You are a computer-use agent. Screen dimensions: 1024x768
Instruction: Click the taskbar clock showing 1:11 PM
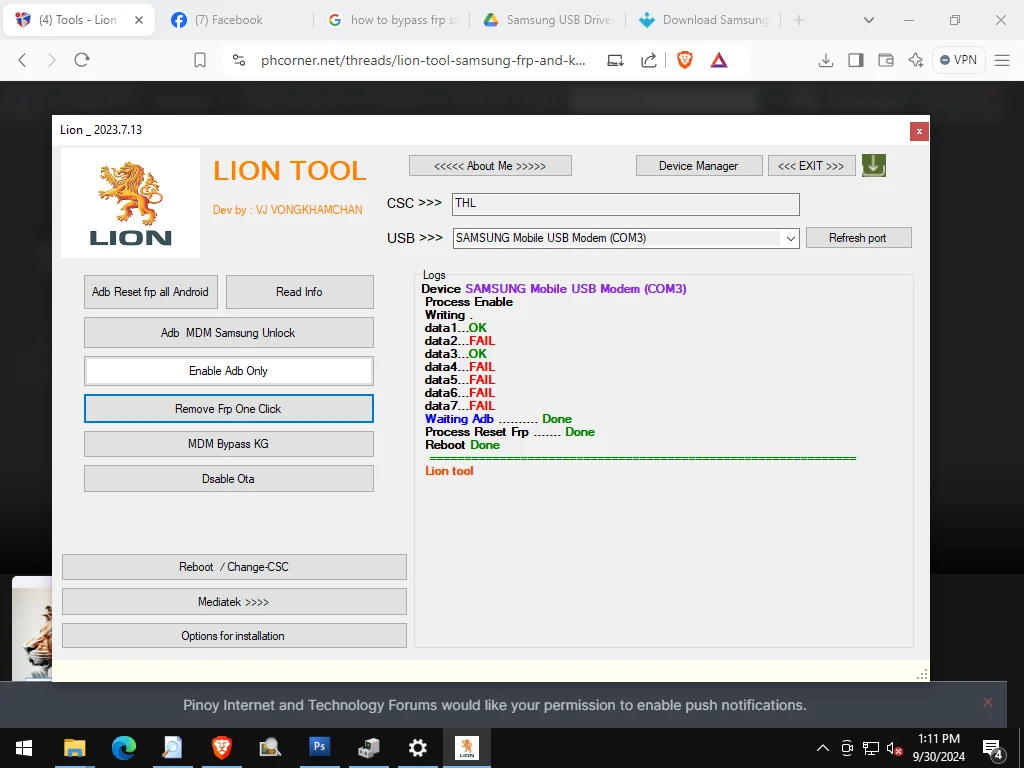pos(939,748)
